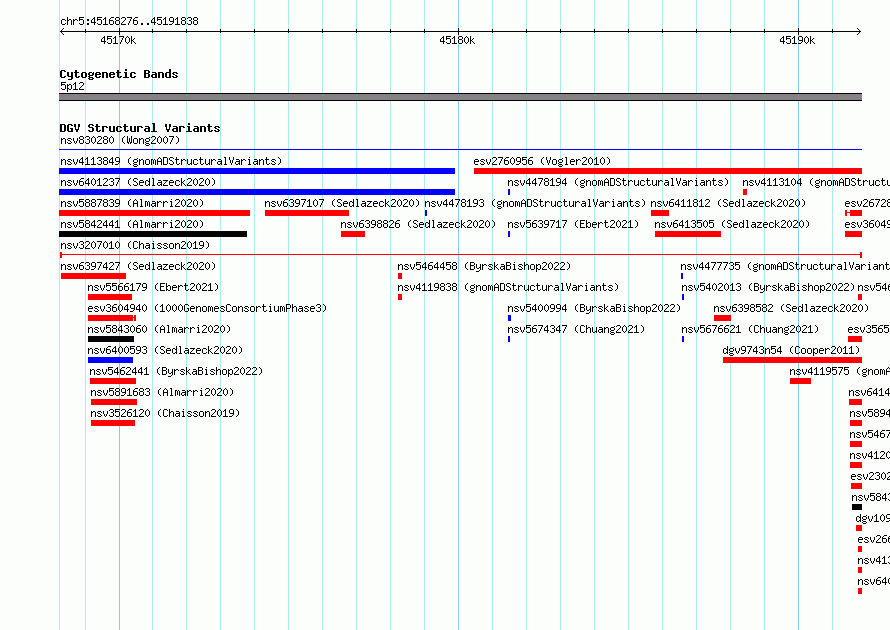Select the nsv6397427 (Sedlazeck2020) label
The height and width of the screenshot is (630, 890).
pos(138,266)
